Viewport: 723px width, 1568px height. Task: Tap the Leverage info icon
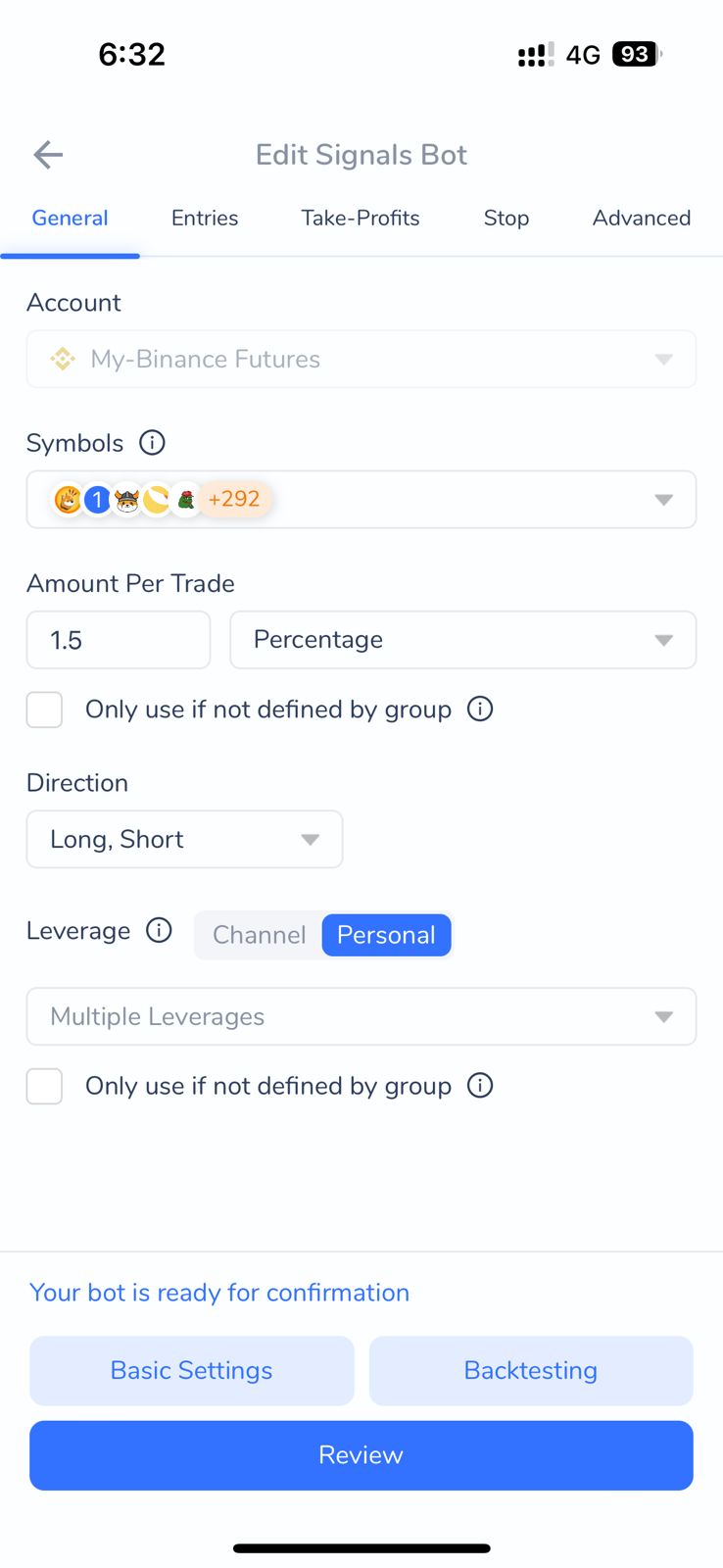coord(159,930)
